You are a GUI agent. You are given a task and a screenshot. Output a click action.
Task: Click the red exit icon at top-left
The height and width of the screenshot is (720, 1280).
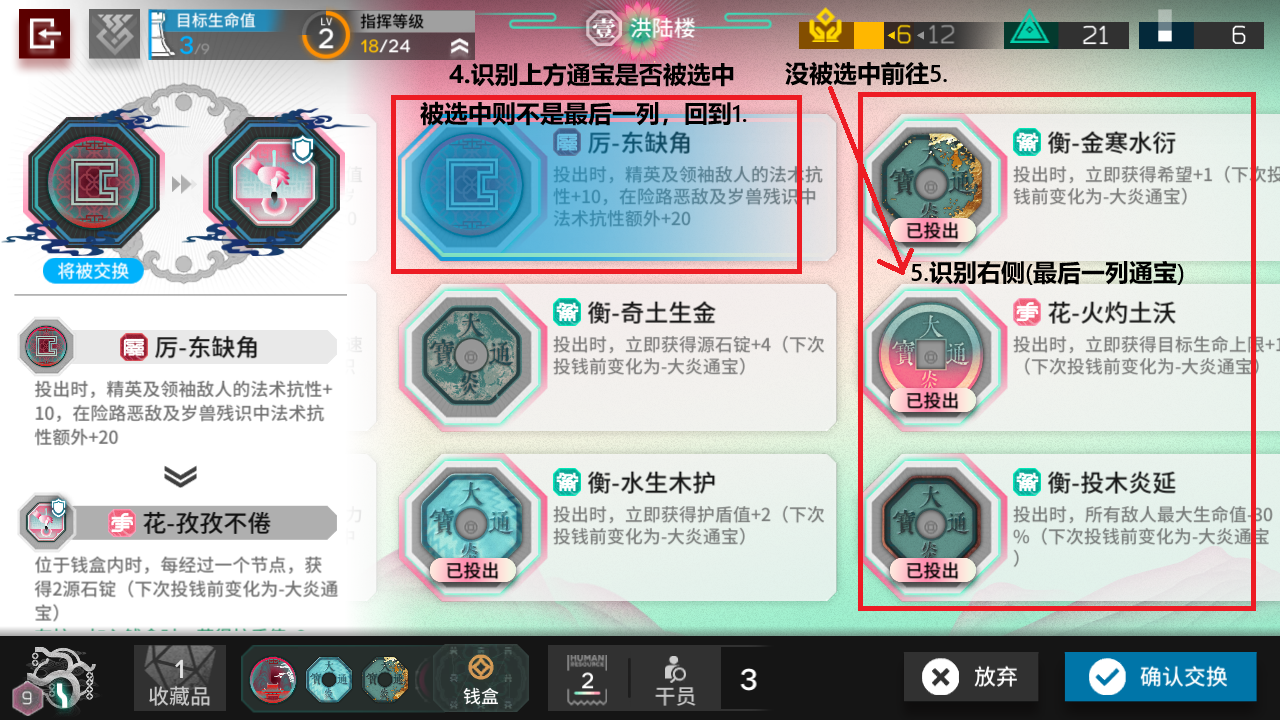click(x=44, y=34)
